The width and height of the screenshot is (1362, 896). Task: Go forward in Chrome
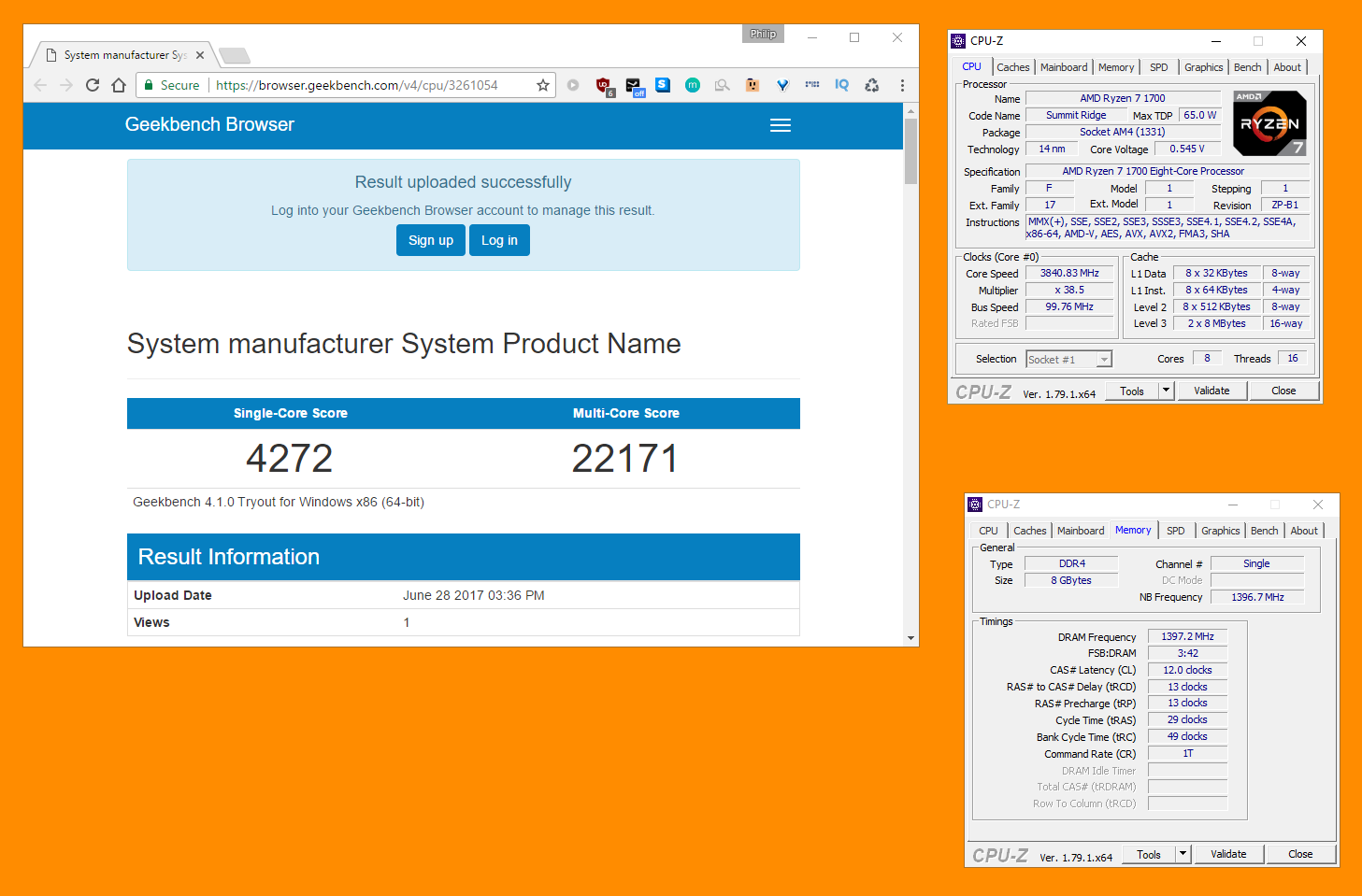[x=65, y=85]
